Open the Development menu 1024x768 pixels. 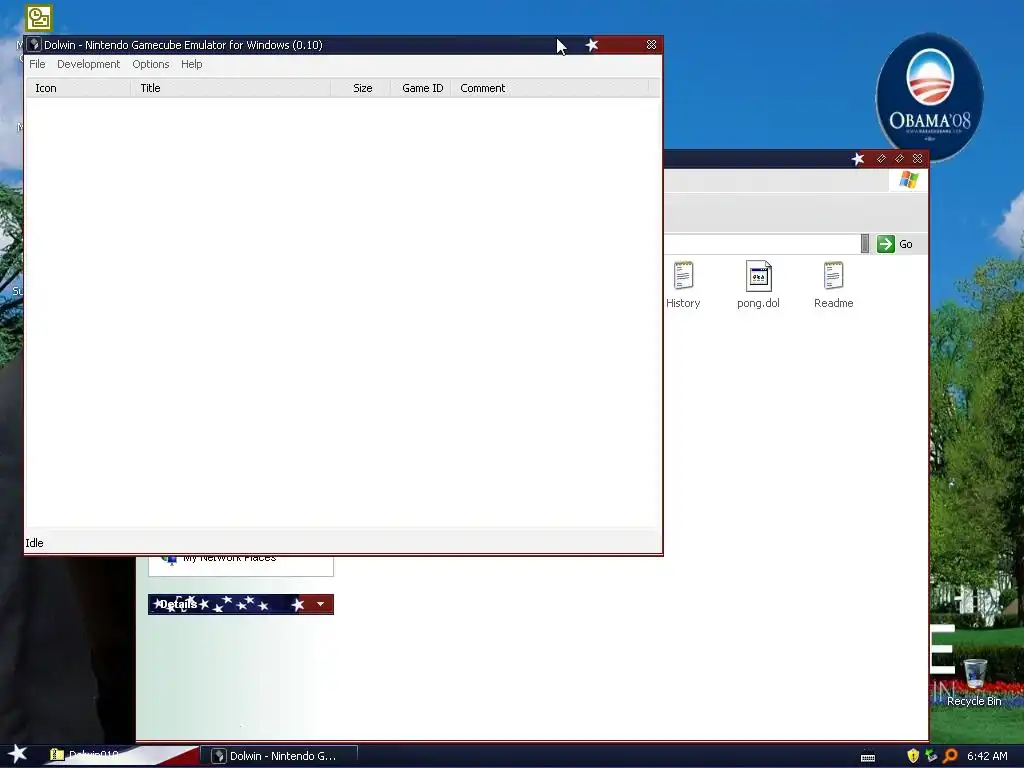(x=88, y=64)
